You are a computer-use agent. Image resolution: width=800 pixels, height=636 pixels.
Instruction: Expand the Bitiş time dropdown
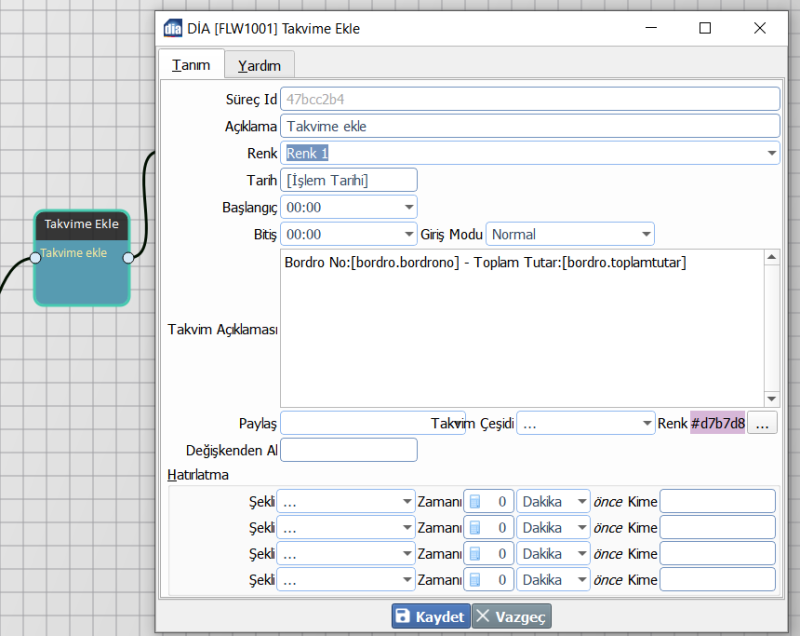409,234
